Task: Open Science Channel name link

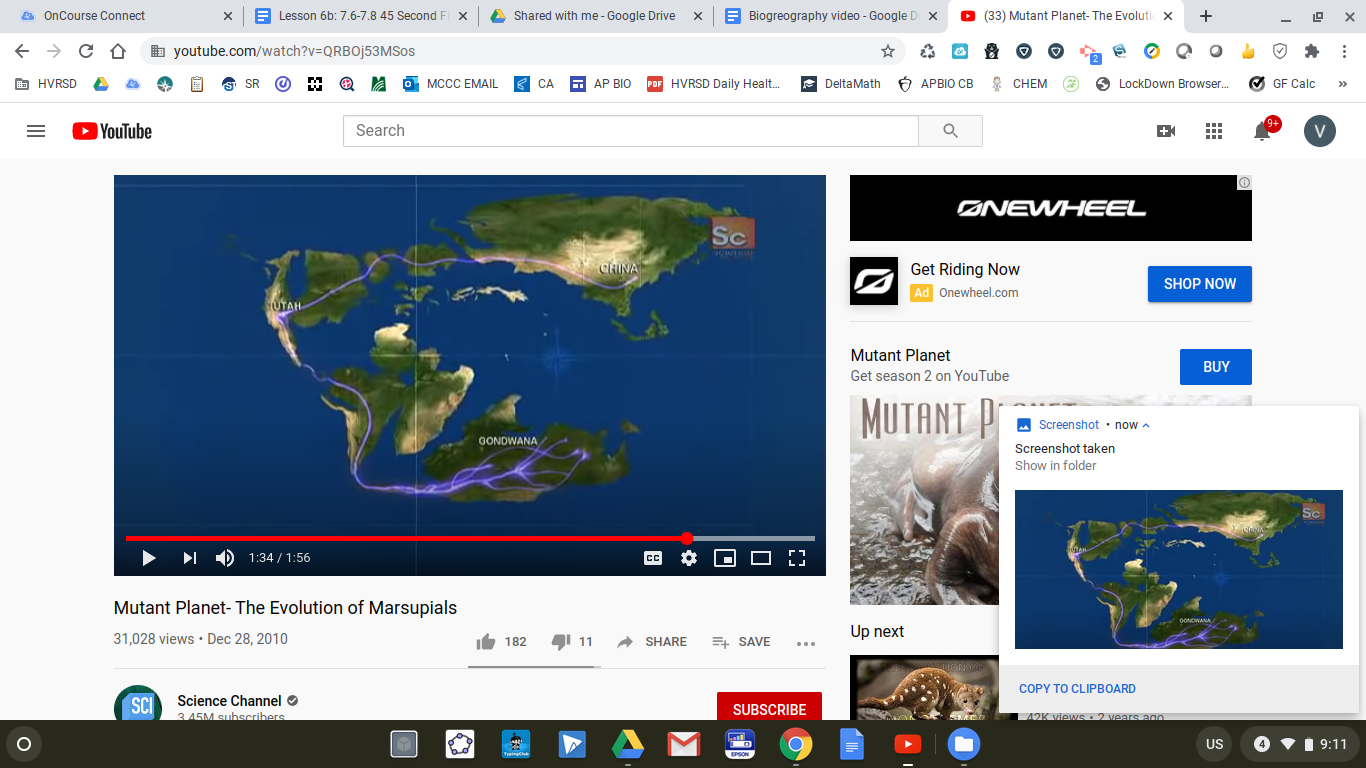Action: pyautogui.click(x=229, y=701)
